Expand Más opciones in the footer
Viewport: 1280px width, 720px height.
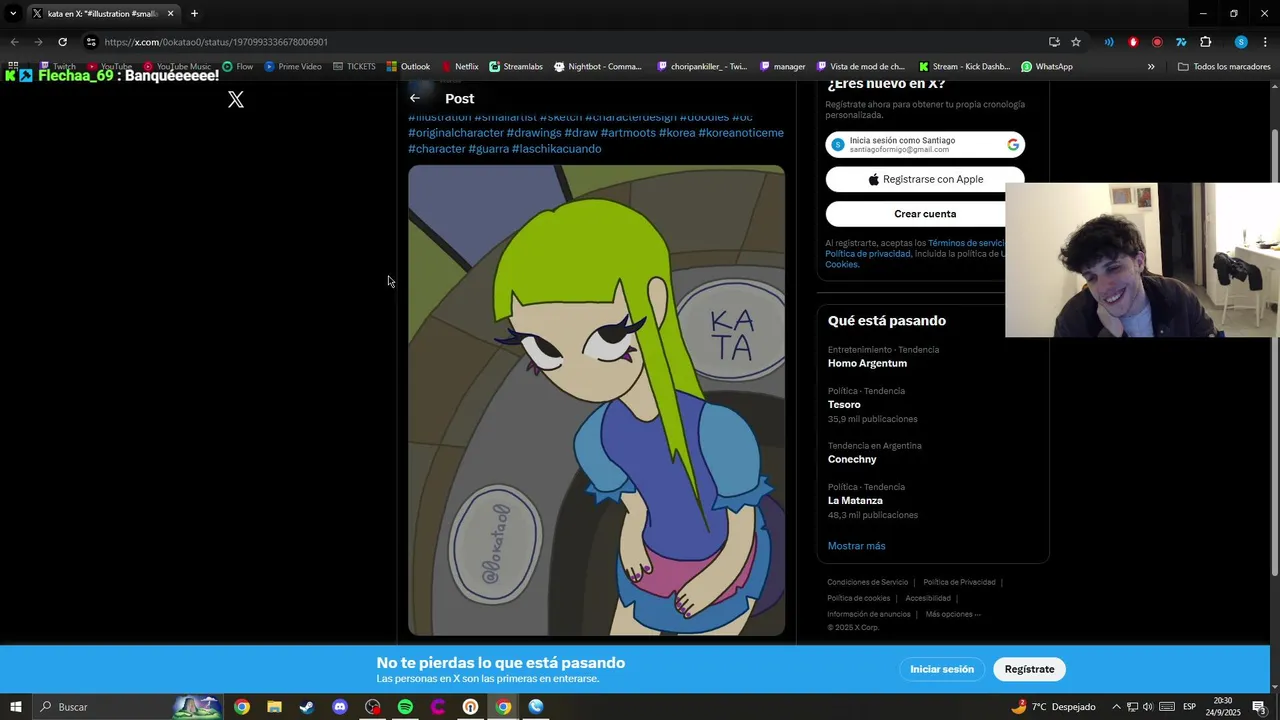[x=953, y=614]
